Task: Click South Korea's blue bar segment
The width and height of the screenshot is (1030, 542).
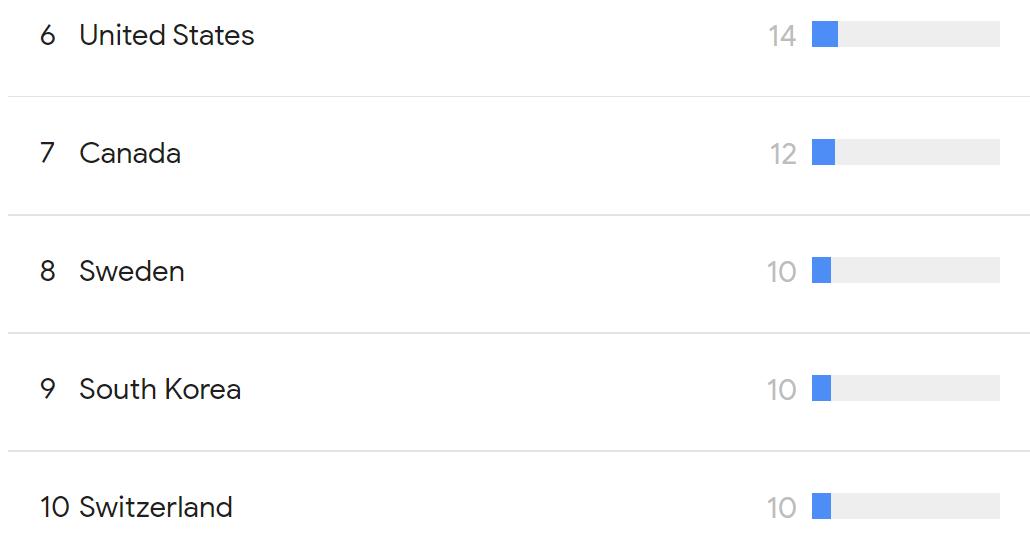Action: [x=822, y=388]
